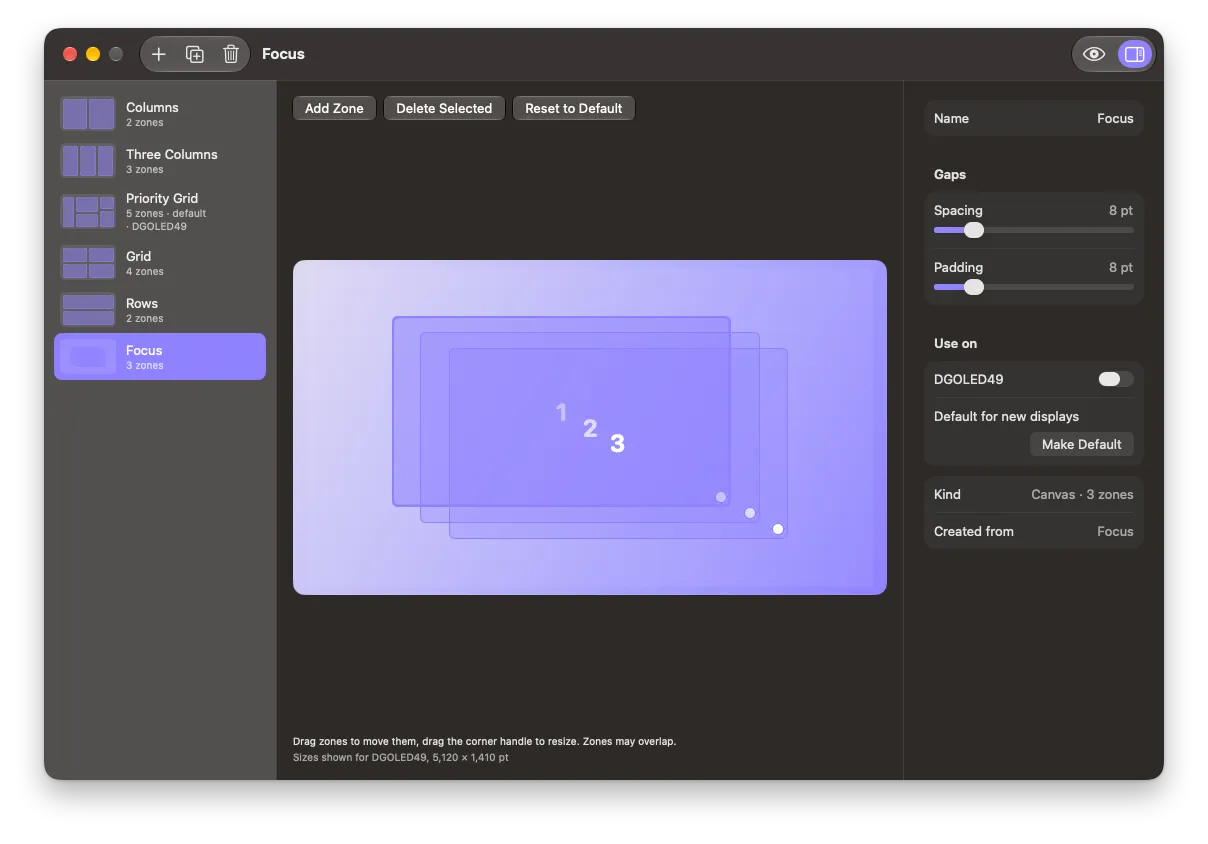Select the Focus layout thumbnail icon
The height and width of the screenshot is (844, 1208).
coord(88,357)
